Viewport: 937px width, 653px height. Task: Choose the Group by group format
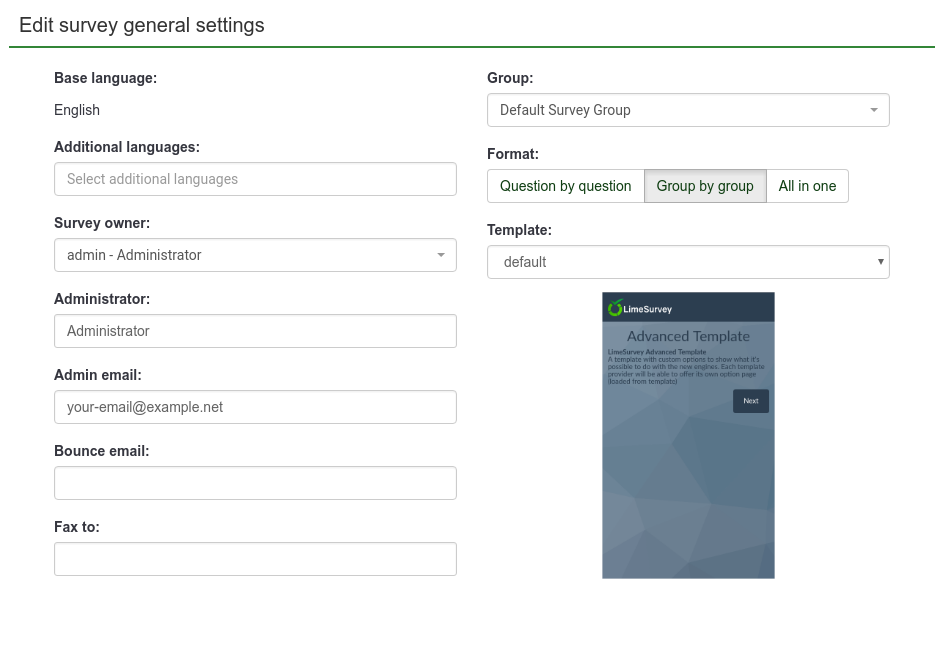(705, 186)
